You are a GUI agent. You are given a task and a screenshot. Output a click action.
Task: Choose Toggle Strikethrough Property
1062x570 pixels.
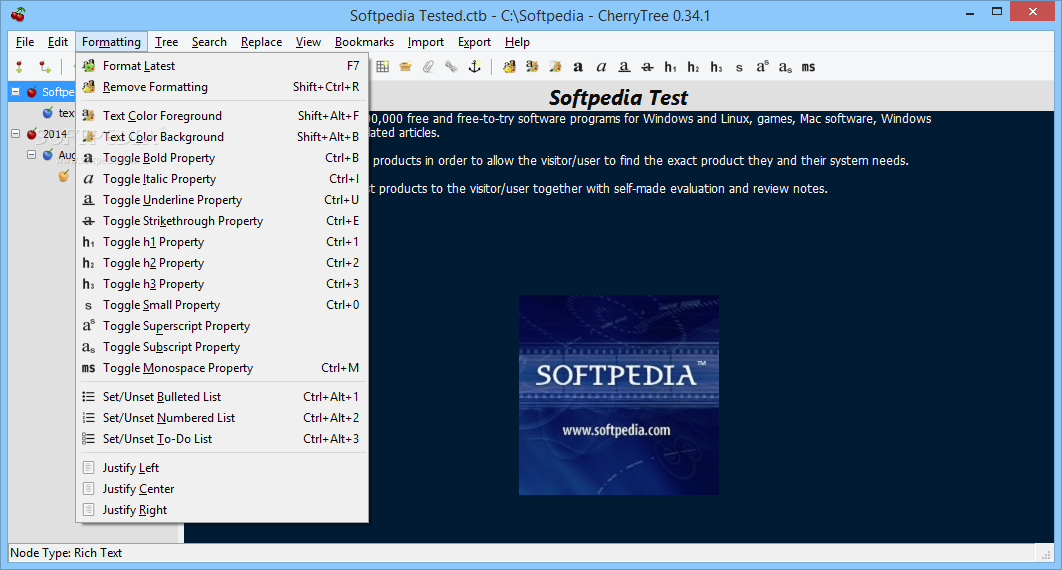click(x=221, y=221)
